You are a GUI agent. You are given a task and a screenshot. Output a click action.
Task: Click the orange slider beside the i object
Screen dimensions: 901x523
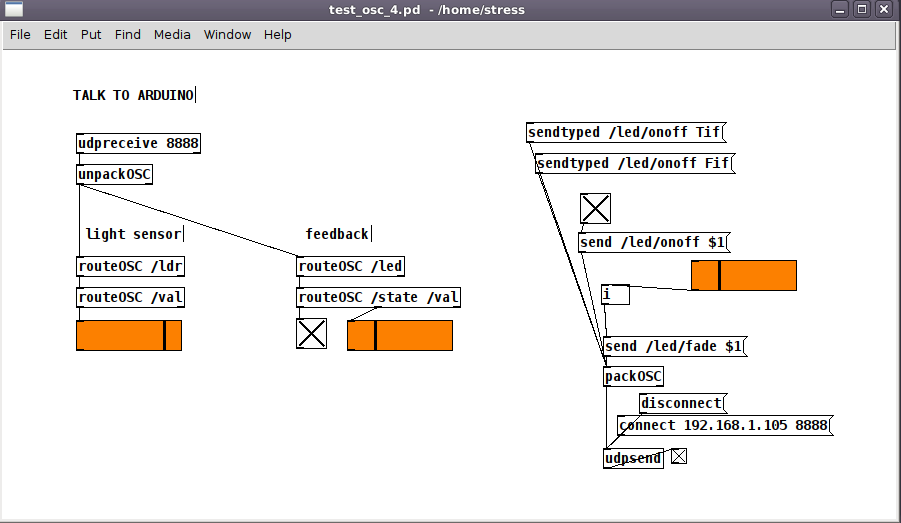pos(743,275)
